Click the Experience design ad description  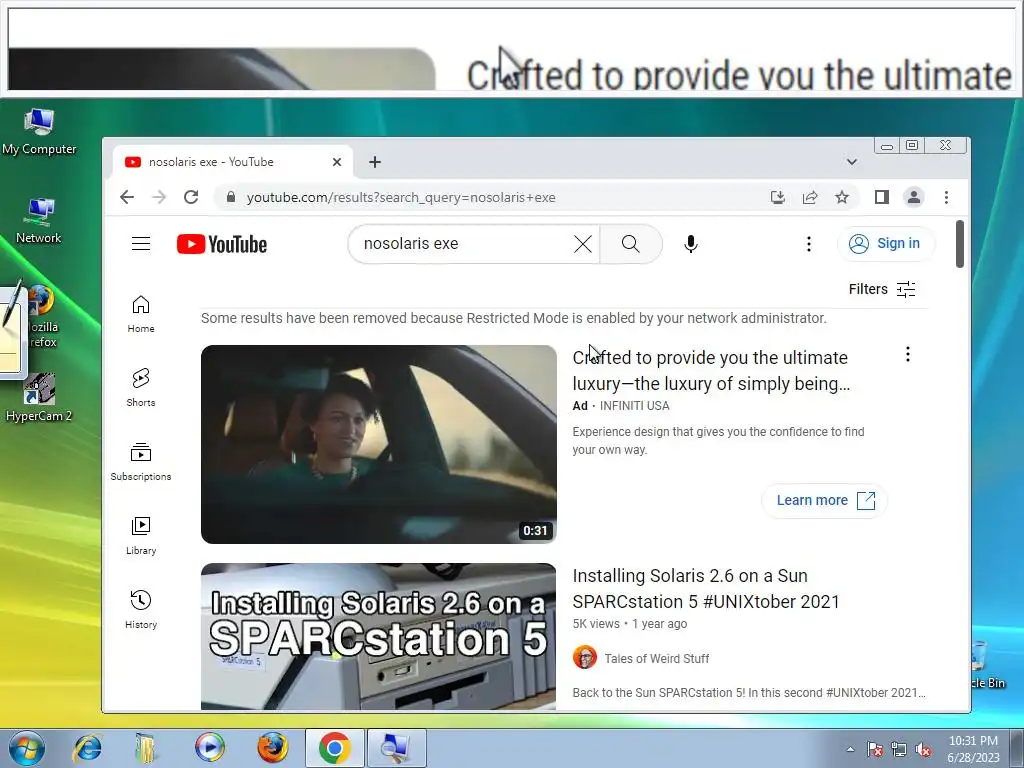pyautogui.click(x=718, y=441)
